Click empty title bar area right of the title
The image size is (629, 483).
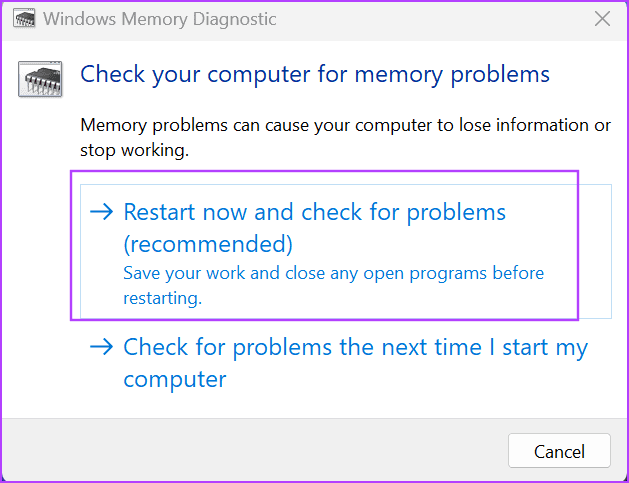click(x=430, y=19)
